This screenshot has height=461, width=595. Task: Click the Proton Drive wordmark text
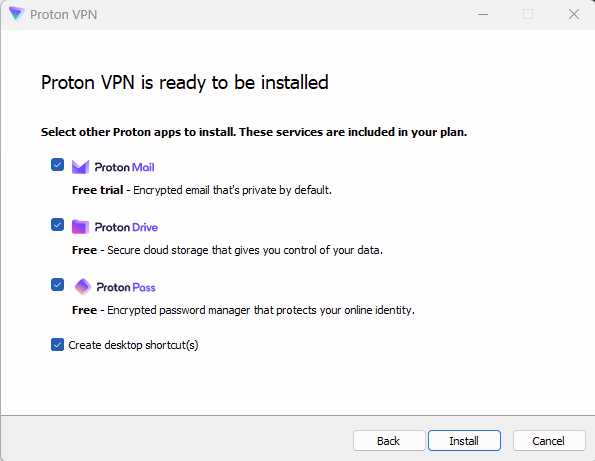[x=126, y=227]
